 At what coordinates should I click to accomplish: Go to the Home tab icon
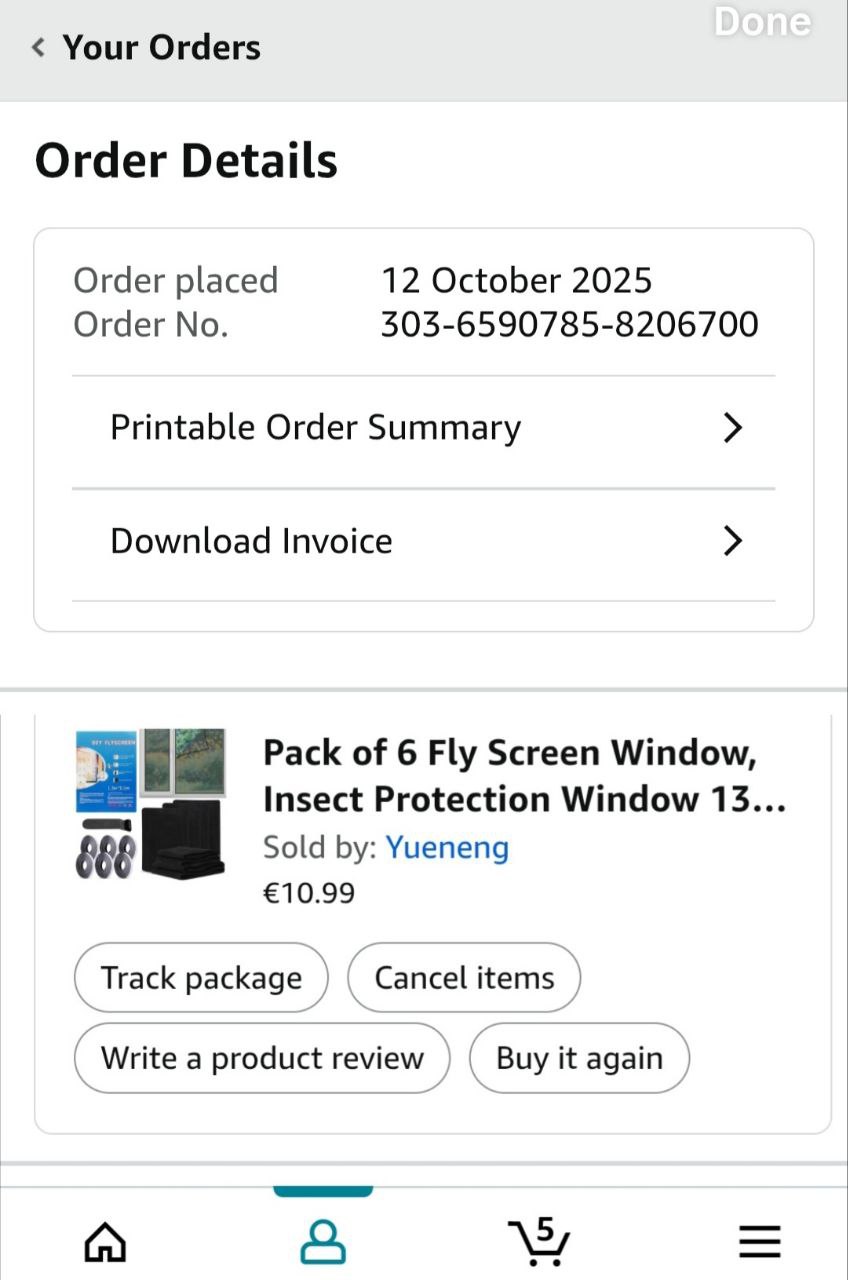pyautogui.click(x=105, y=1242)
